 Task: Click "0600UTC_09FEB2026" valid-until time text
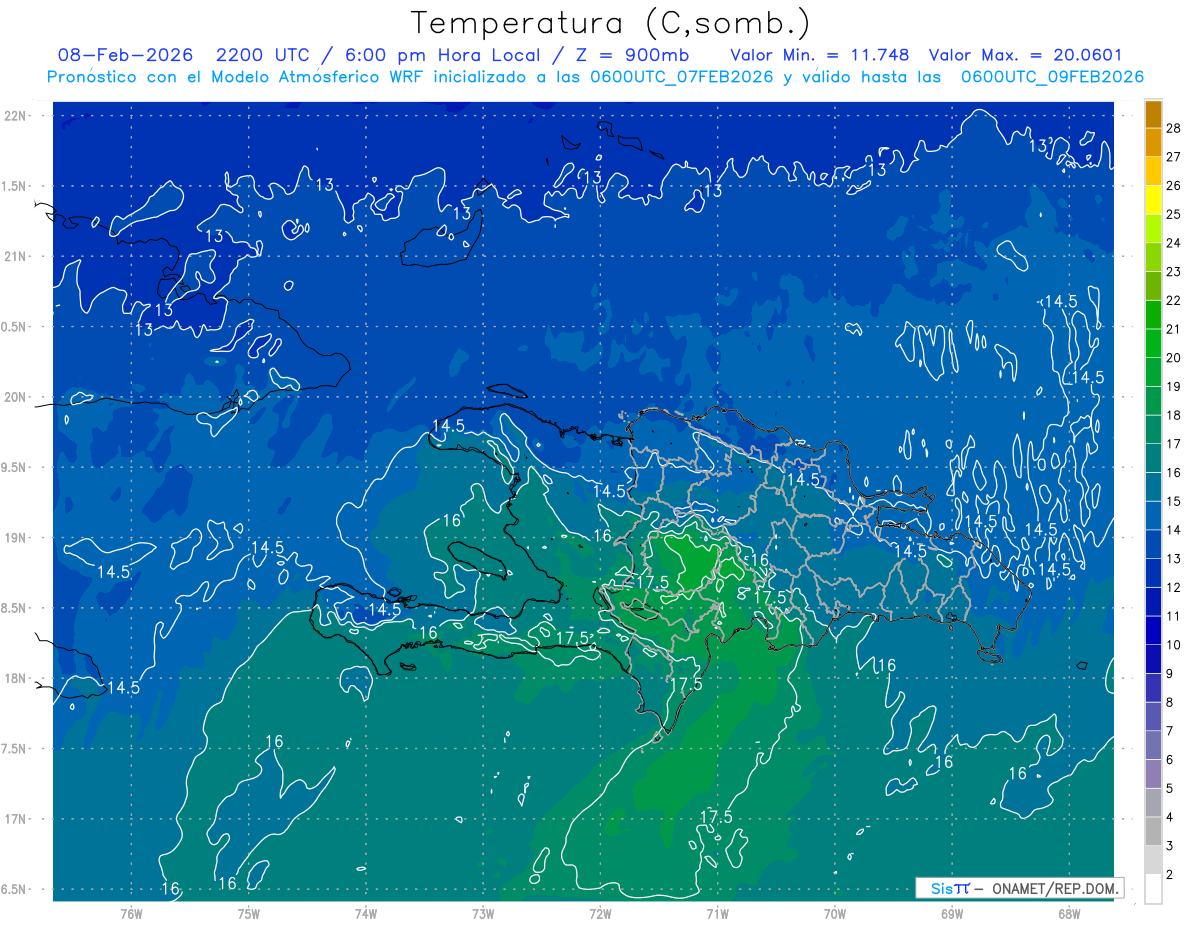click(x=1053, y=77)
